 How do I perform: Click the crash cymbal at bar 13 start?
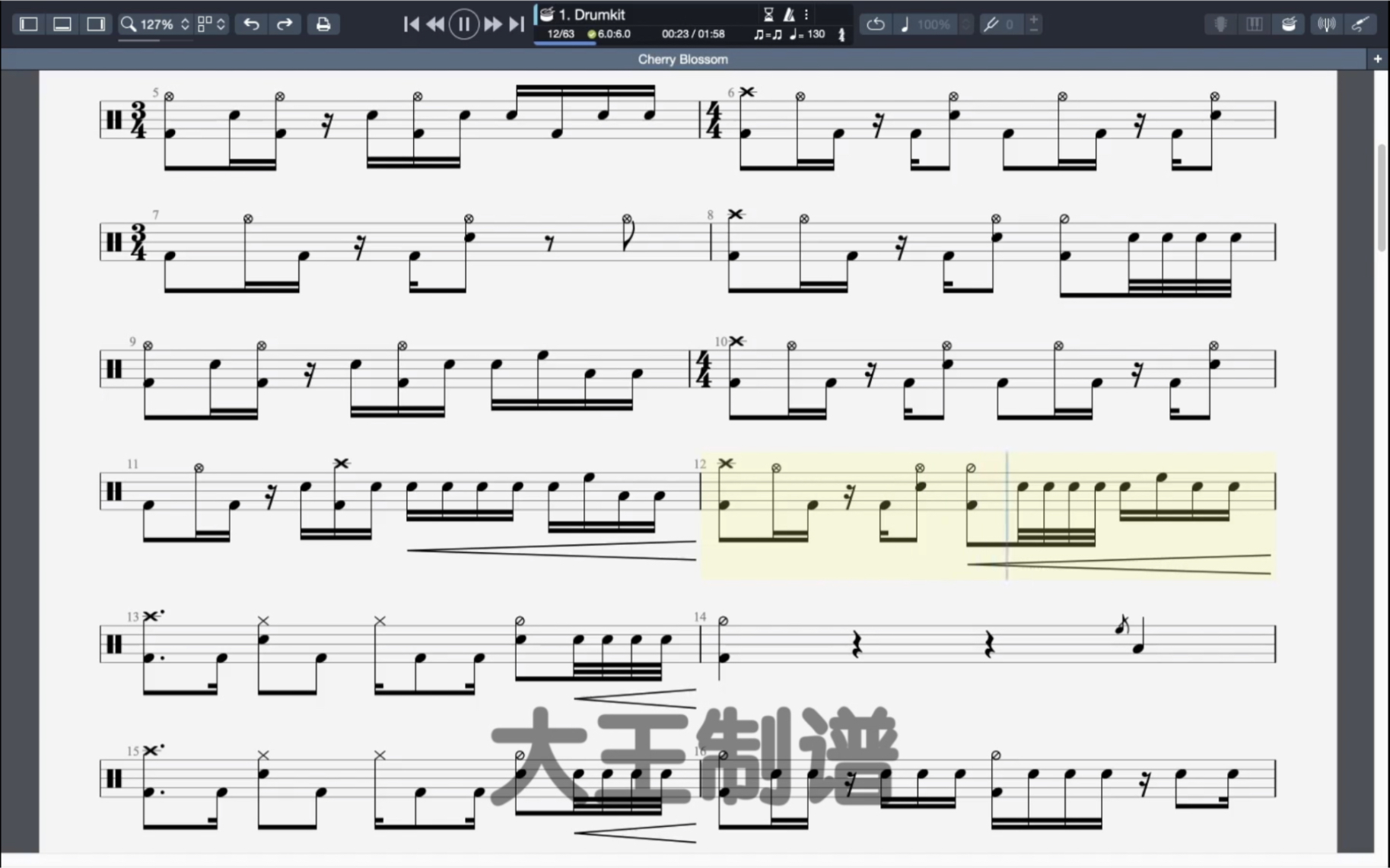coord(152,615)
